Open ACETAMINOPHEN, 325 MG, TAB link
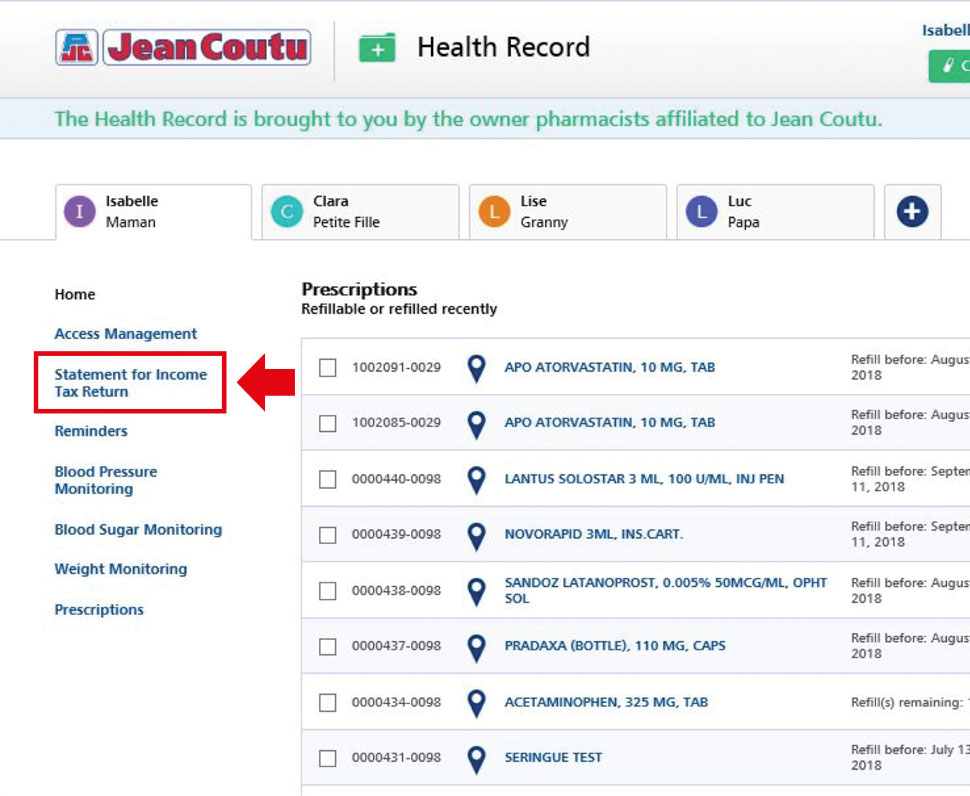970x796 pixels. [606, 702]
